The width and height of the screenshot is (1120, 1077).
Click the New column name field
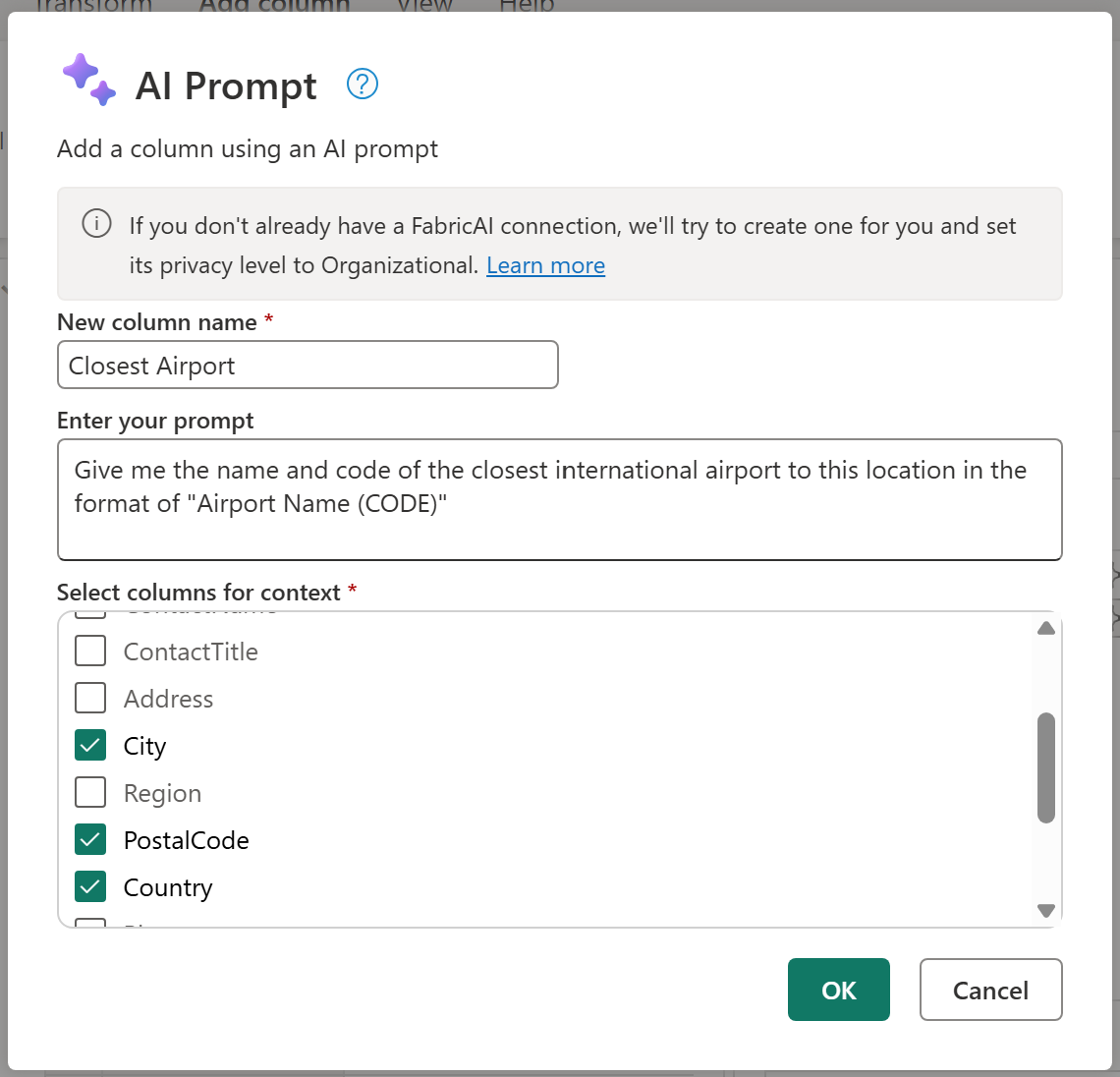click(x=308, y=366)
